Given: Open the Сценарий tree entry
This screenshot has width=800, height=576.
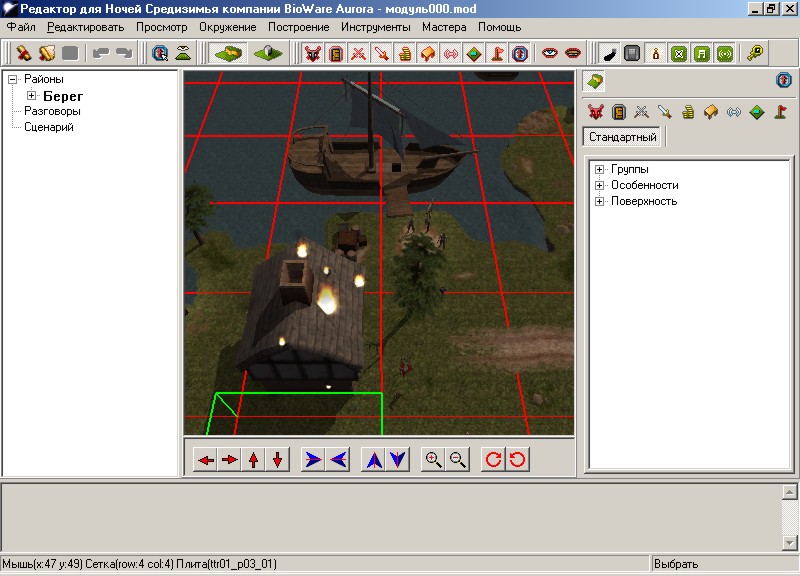Looking at the screenshot, I should coord(49,128).
